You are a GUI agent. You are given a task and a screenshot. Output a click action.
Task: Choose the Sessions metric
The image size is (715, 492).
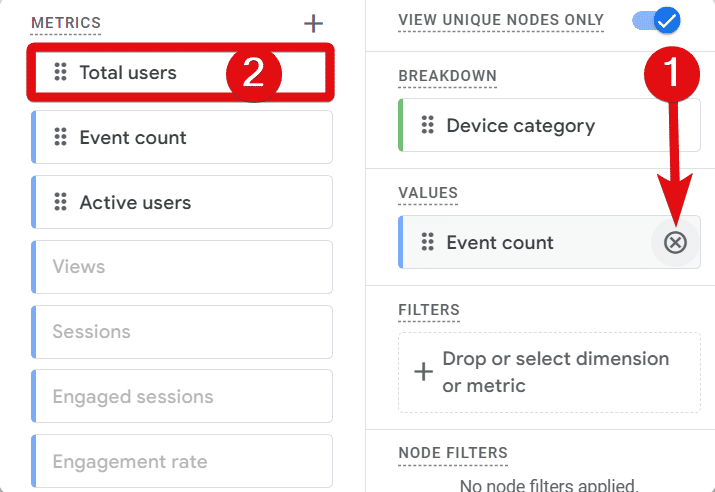coord(182,332)
